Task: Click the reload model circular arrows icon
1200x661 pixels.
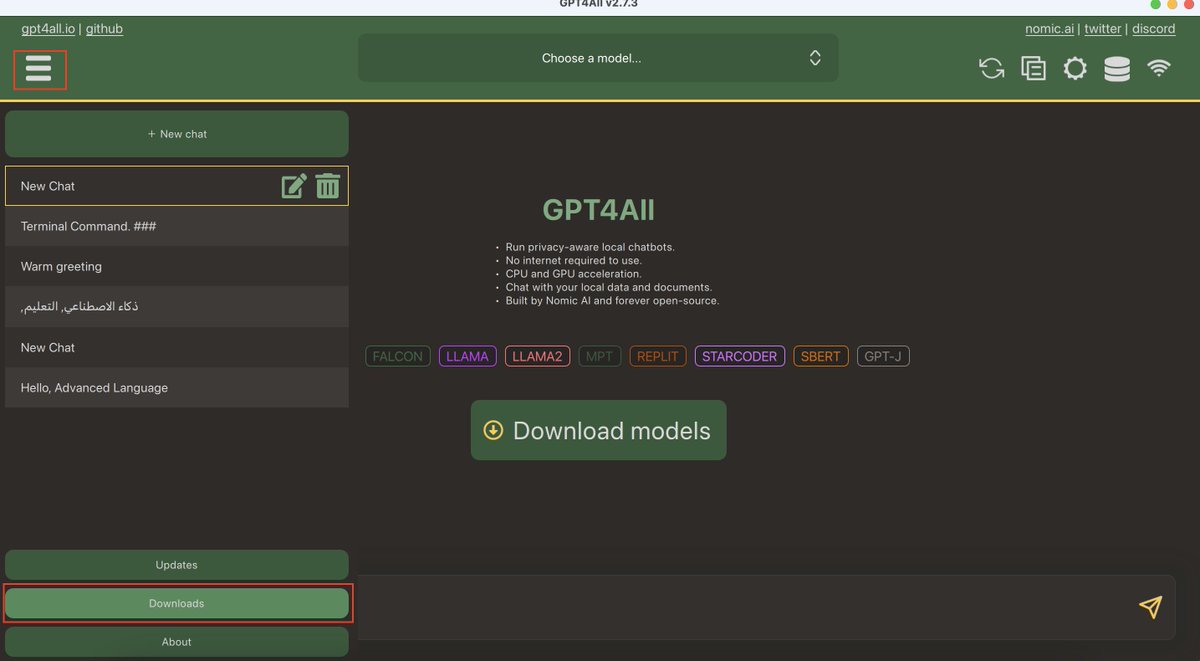Action: tap(991, 68)
